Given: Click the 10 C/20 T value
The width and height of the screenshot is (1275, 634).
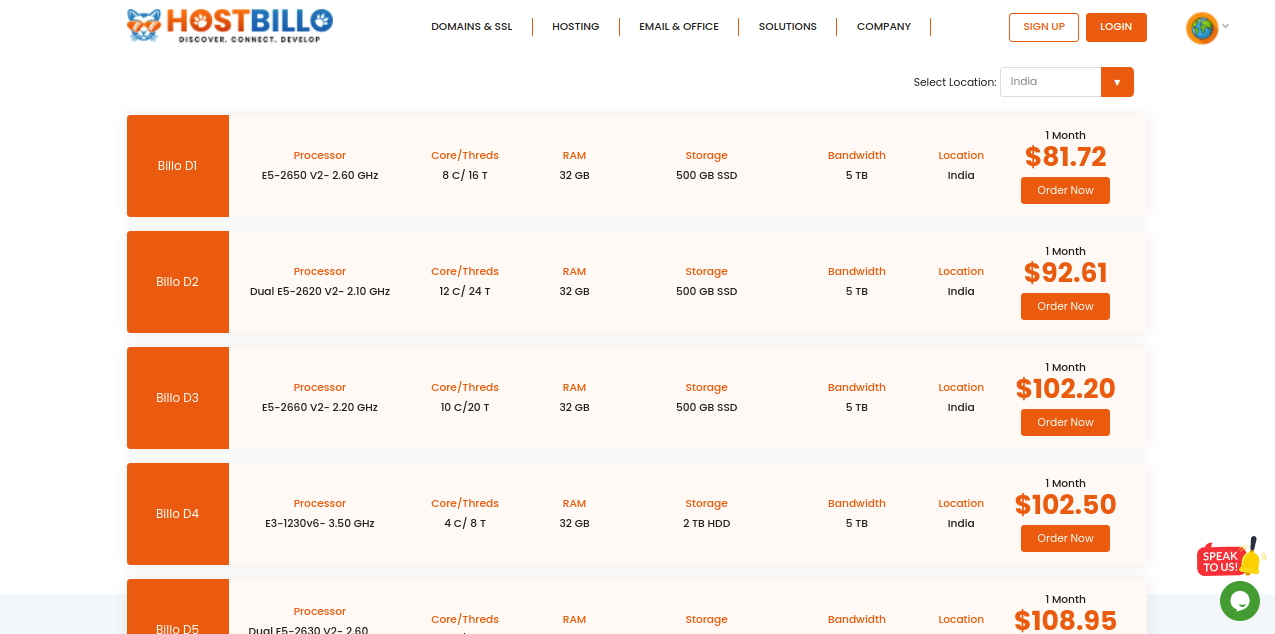Looking at the screenshot, I should 465,407.
